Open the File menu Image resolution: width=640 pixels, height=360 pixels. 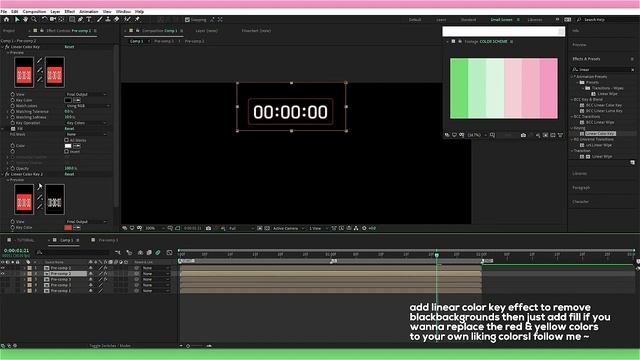click(x=4, y=11)
